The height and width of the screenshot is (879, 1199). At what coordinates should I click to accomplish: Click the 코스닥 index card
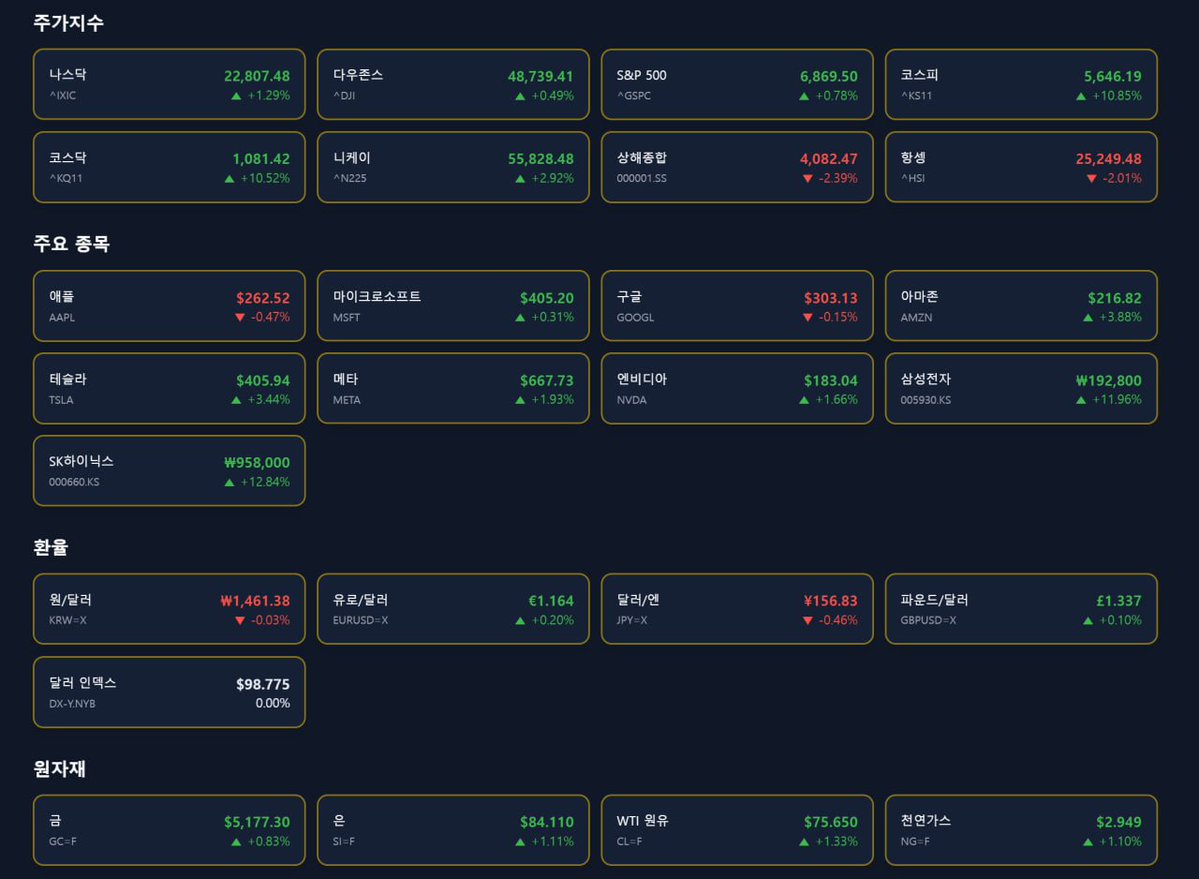point(169,167)
